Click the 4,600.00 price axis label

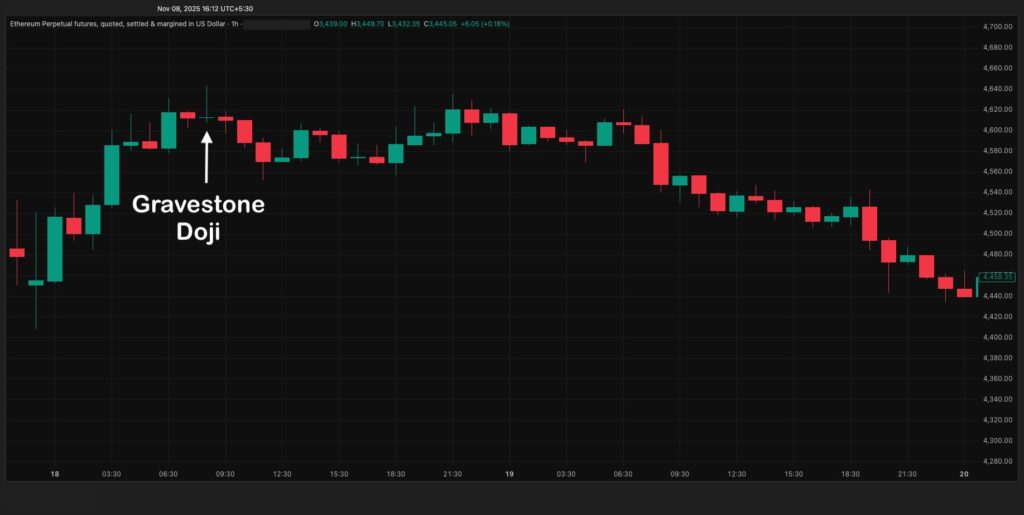tap(997, 130)
